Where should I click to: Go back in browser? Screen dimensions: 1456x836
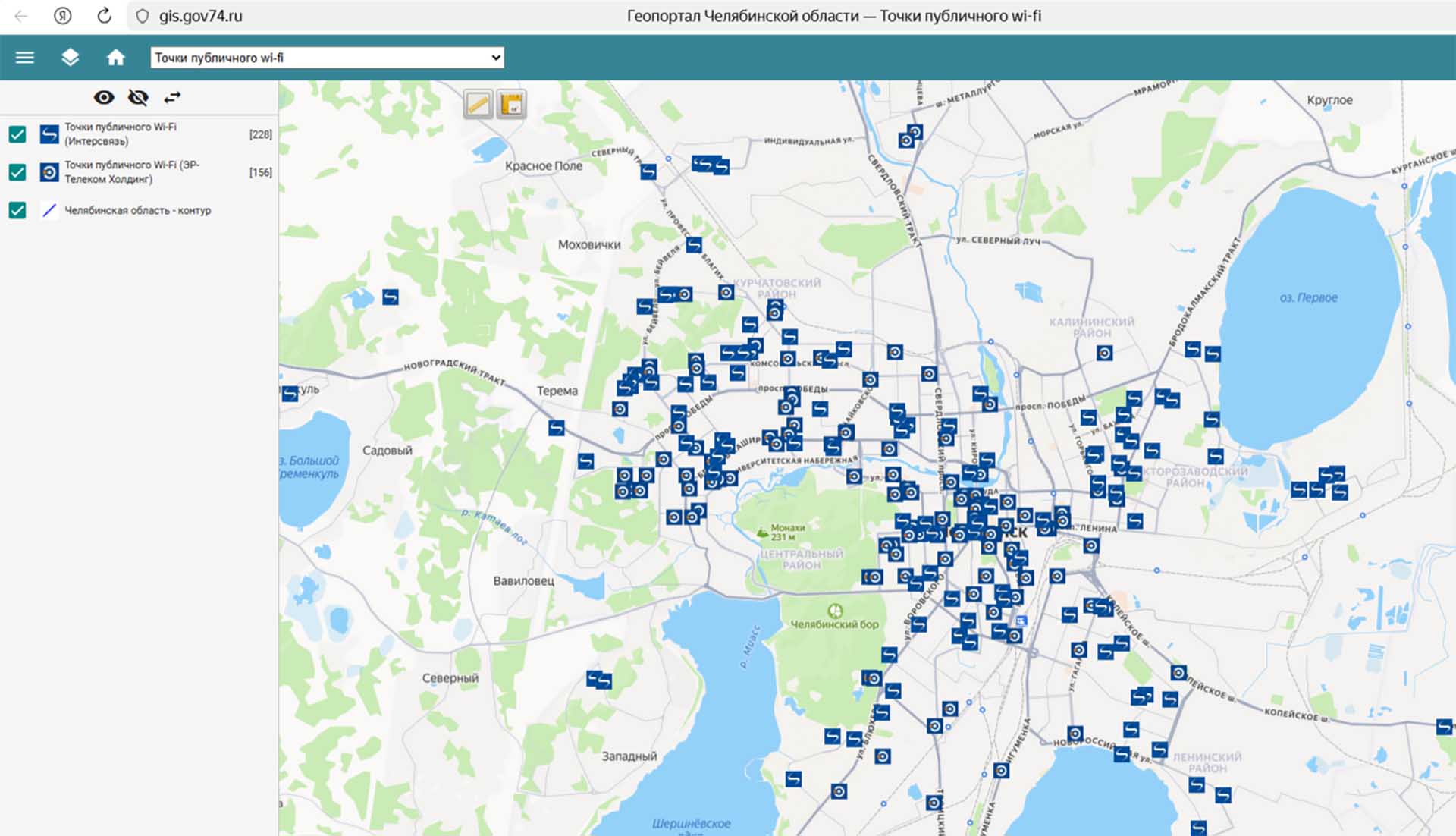(x=21, y=16)
